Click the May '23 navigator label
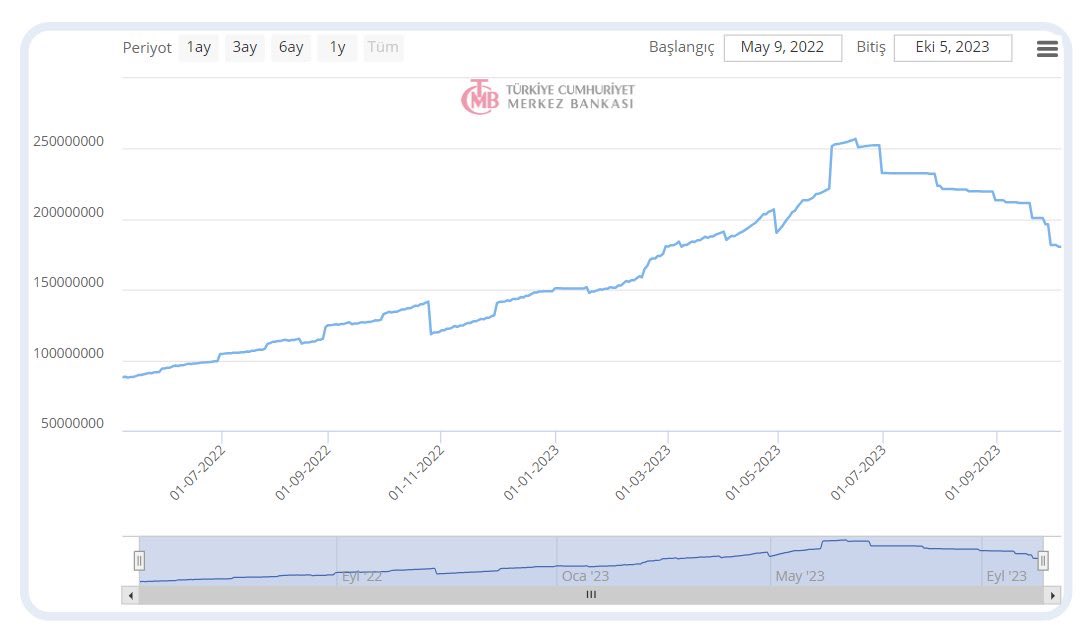The width and height of the screenshot is (1090, 635). pyautogui.click(x=799, y=576)
